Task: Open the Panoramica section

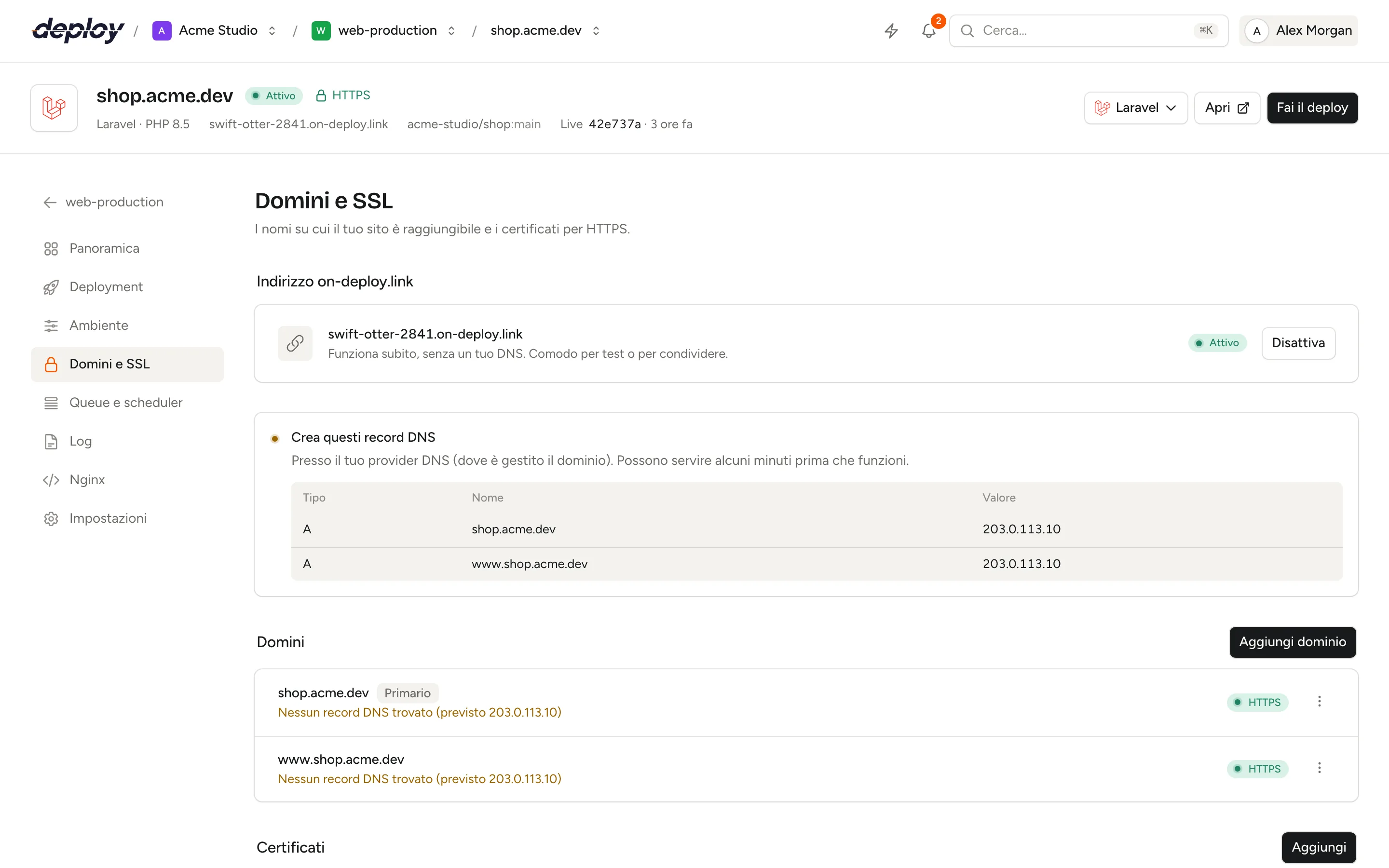Action: (x=127, y=248)
